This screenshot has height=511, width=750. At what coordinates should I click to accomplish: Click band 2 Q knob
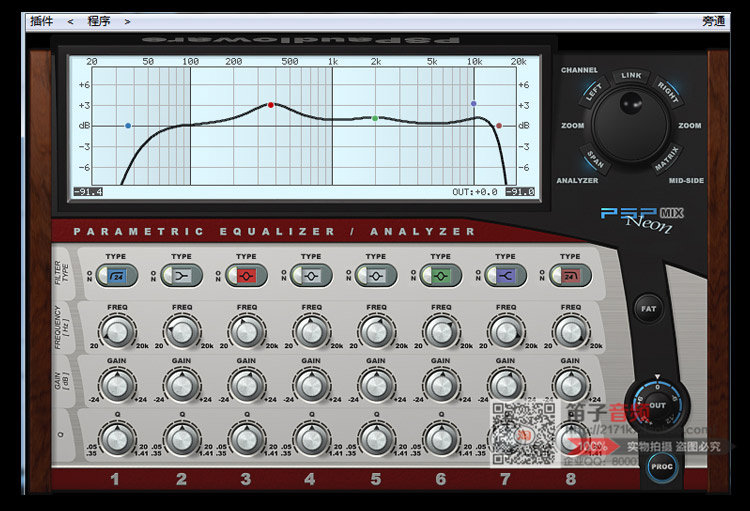click(x=182, y=439)
